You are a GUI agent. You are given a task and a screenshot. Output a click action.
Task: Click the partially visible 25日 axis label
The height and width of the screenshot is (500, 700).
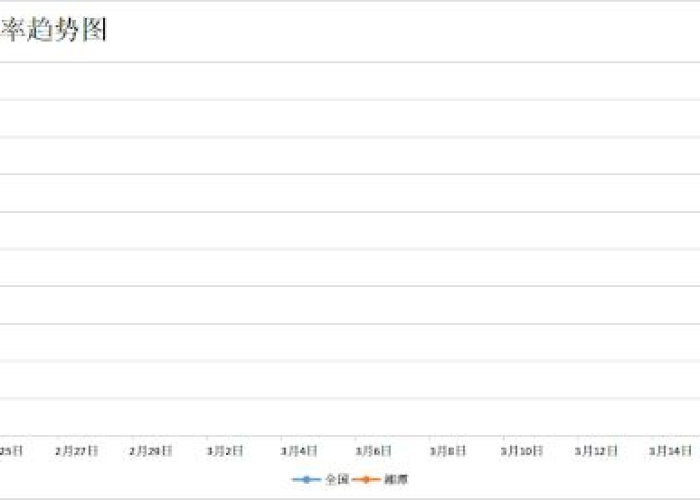click(x=11, y=451)
